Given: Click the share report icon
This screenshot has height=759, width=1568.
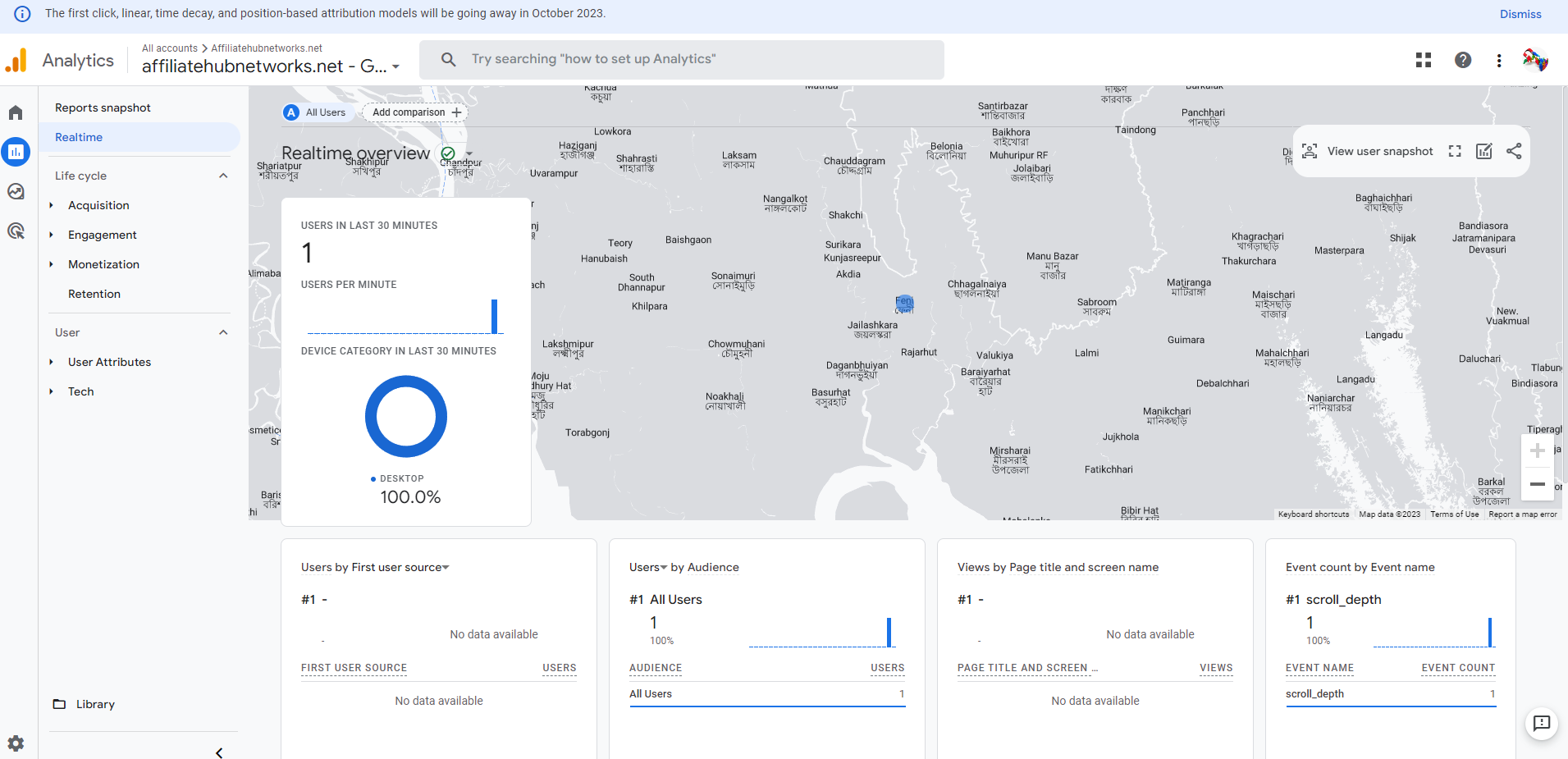Looking at the screenshot, I should 1514,151.
